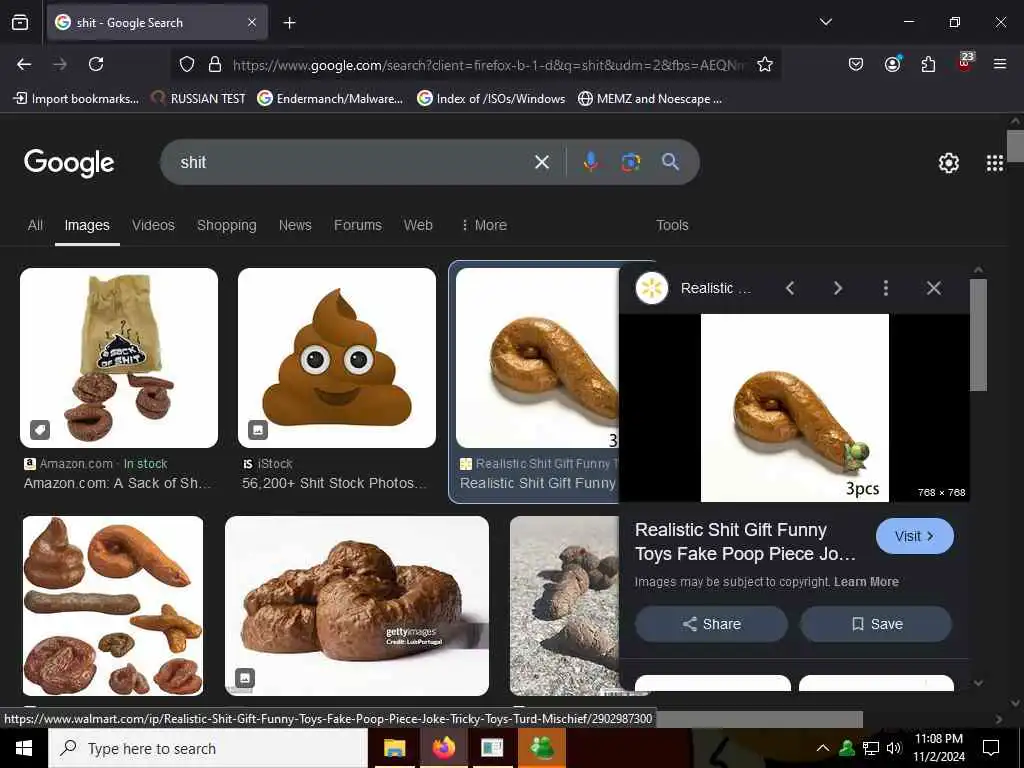Switch to Videos tab
Image resolution: width=1024 pixels, height=768 pixels.
pyautogui.click(x=153, y=225)
